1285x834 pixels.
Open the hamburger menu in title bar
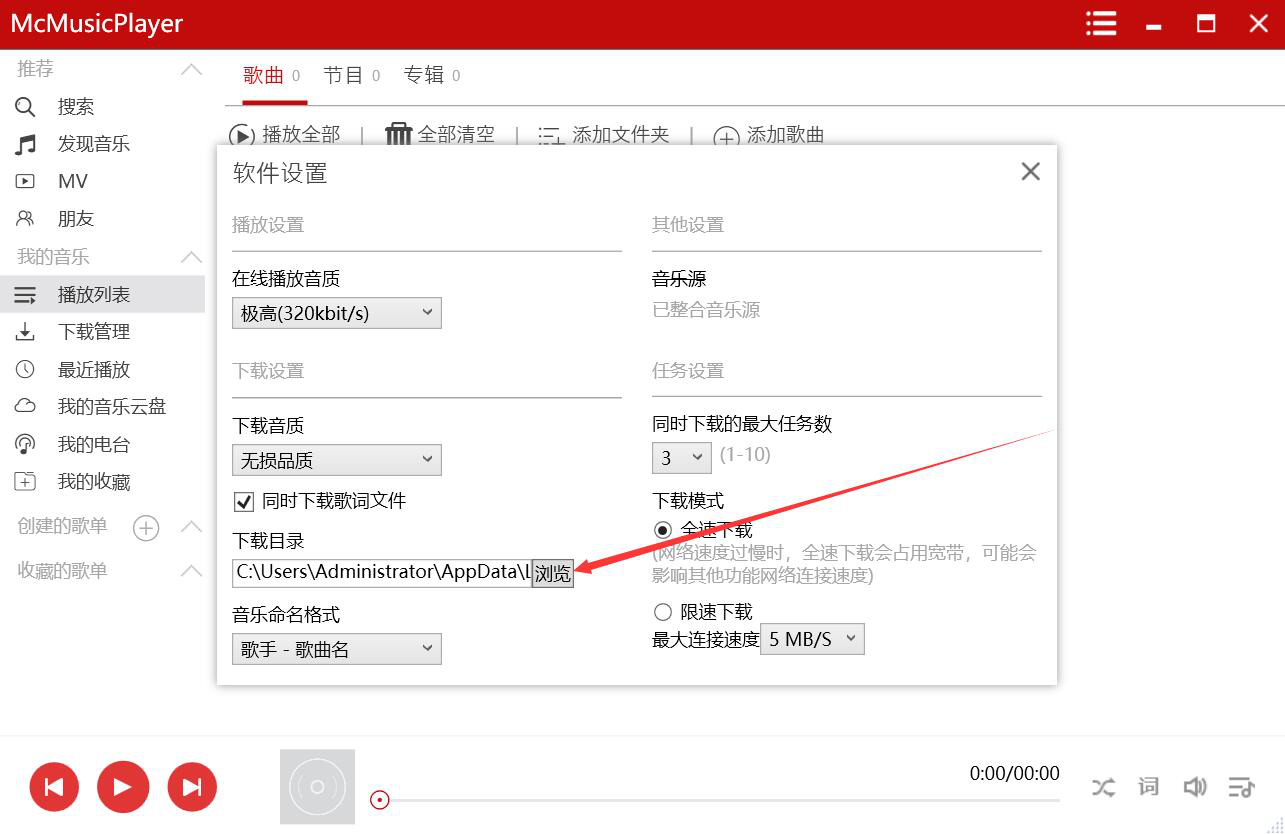point(1101,24)
